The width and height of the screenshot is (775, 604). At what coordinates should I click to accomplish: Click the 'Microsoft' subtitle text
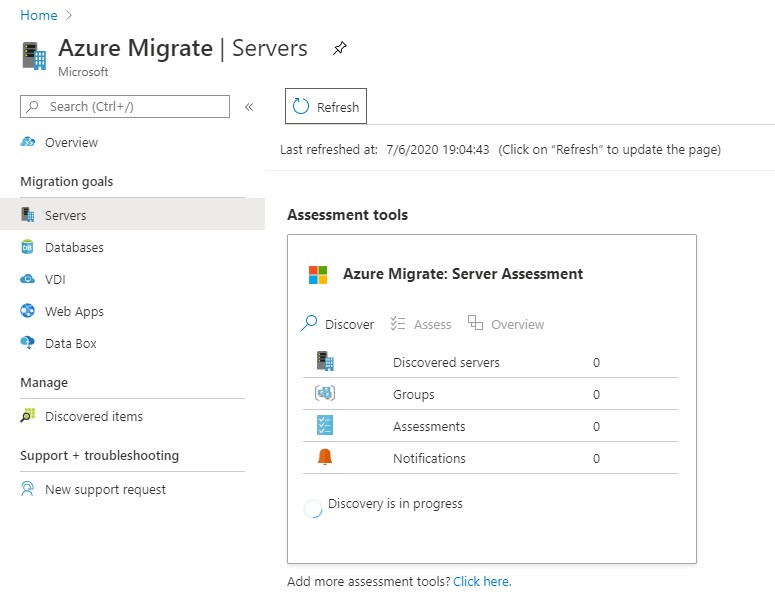(83, 72)
